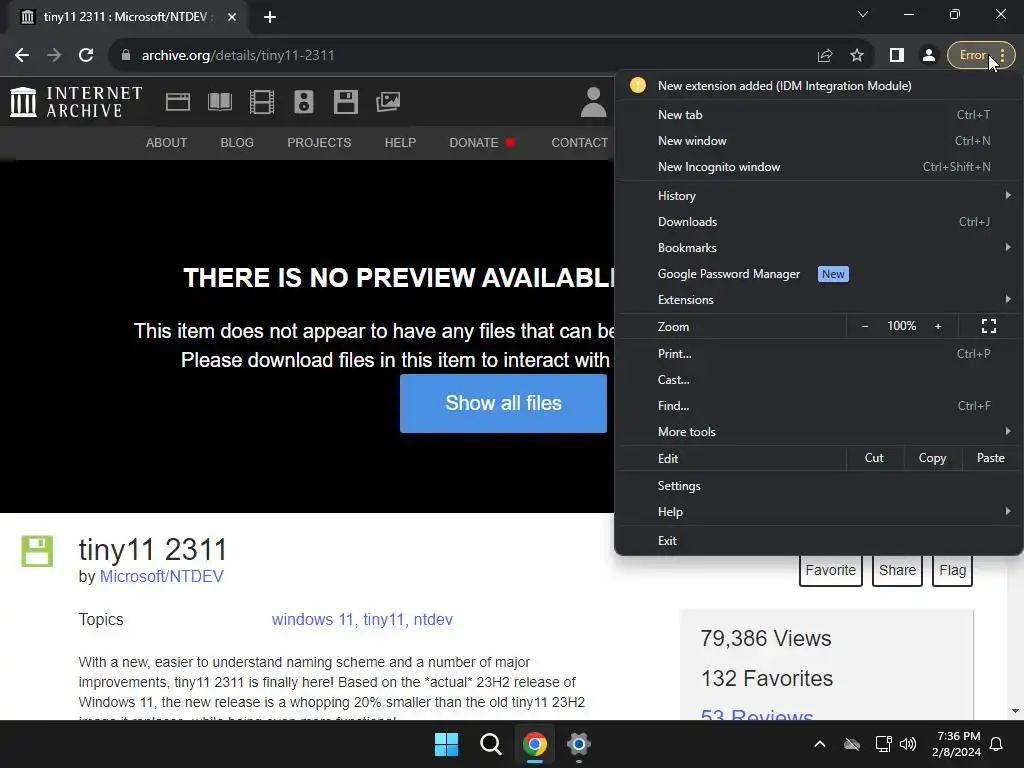The height and width of the screenshot is (768, 1024).
Task: Choose New window menu item
Action: point(820,141)
